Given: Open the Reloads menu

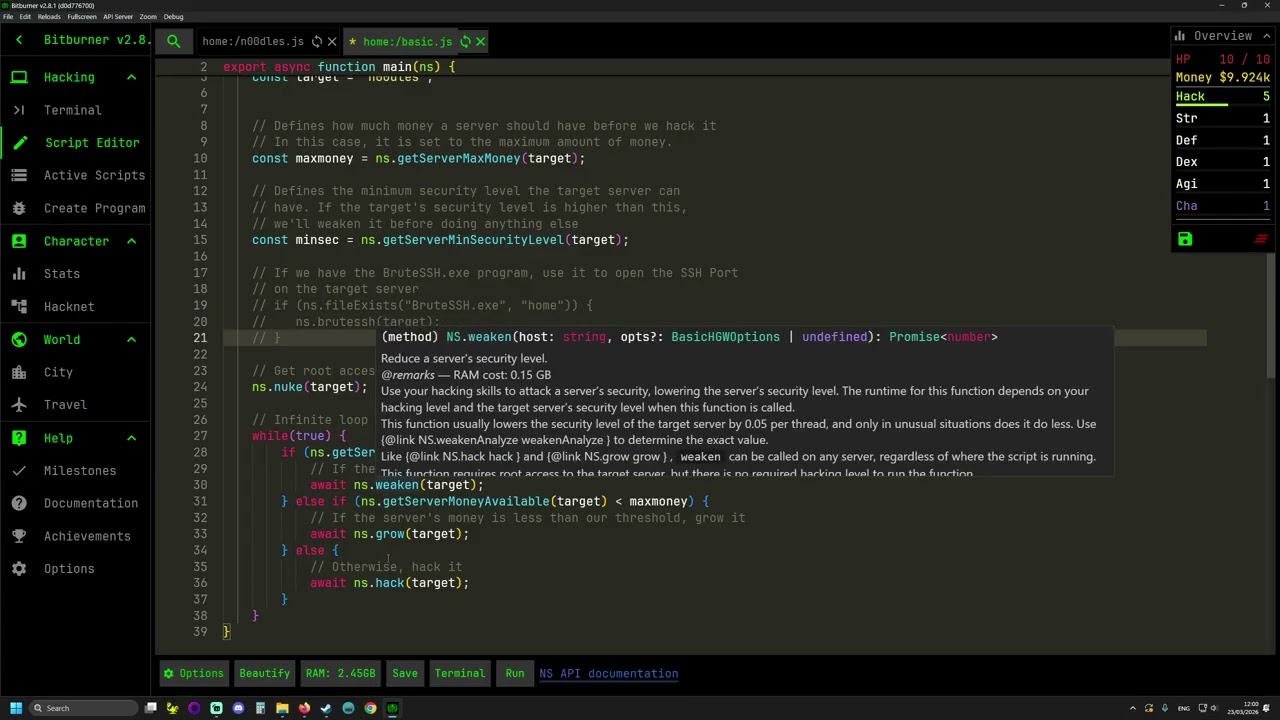Looking at the screenshot, I should pyautogui.click(x=49, y=17).
